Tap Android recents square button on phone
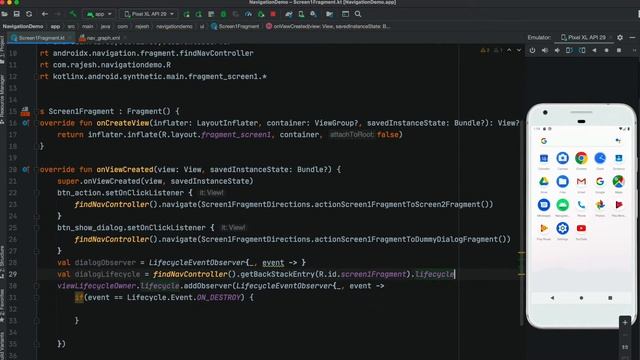The image size is (640, 360). (x=610, y=298)
